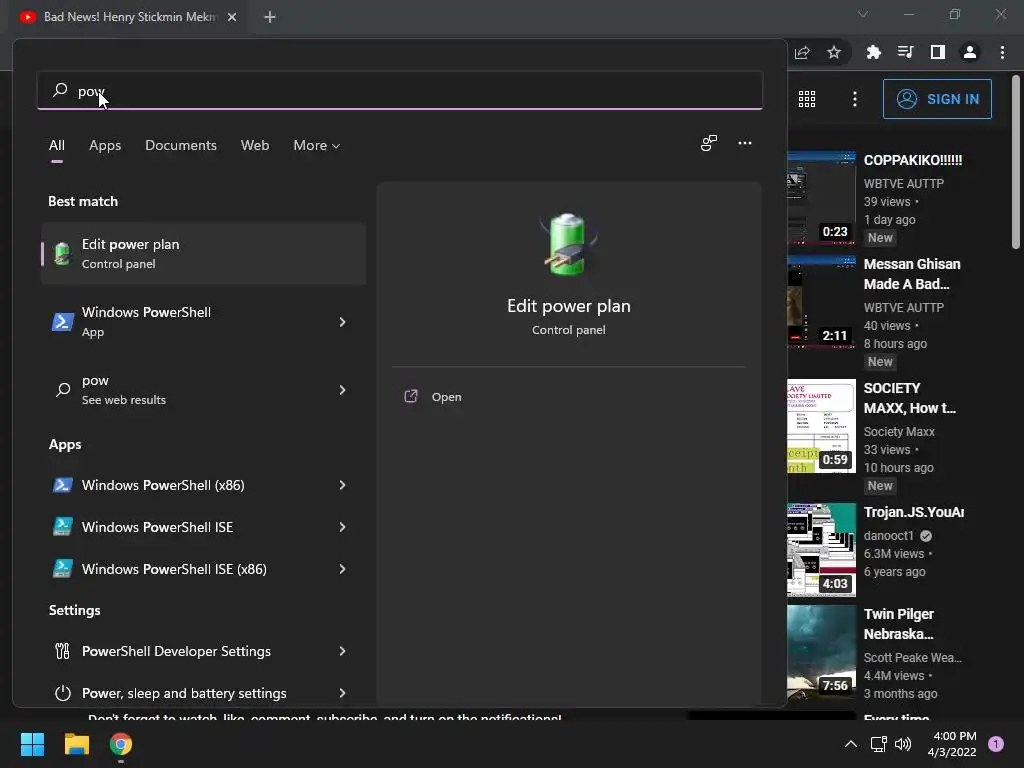This screenshot has width=1024, height=768.
Task: Open Trojan.JS.YouAr video title
Action: click(914, 512)
